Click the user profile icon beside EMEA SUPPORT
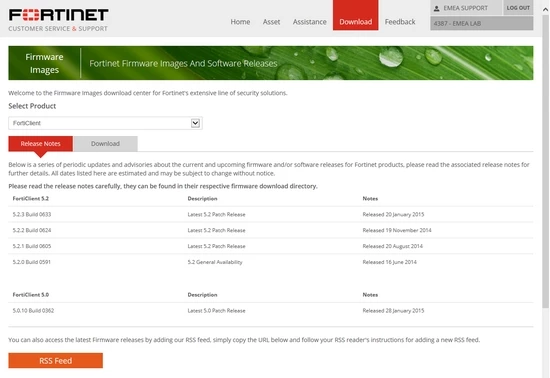This screenshot has height=378, width=550. click(436, 8)
